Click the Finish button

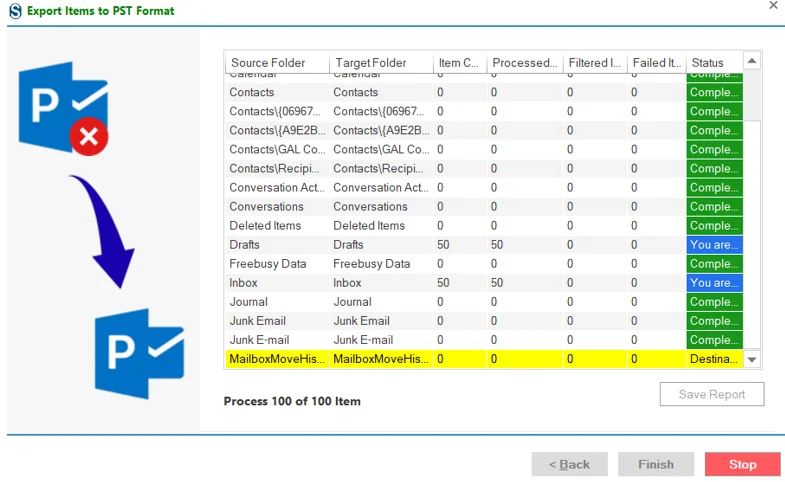point(656,464)
